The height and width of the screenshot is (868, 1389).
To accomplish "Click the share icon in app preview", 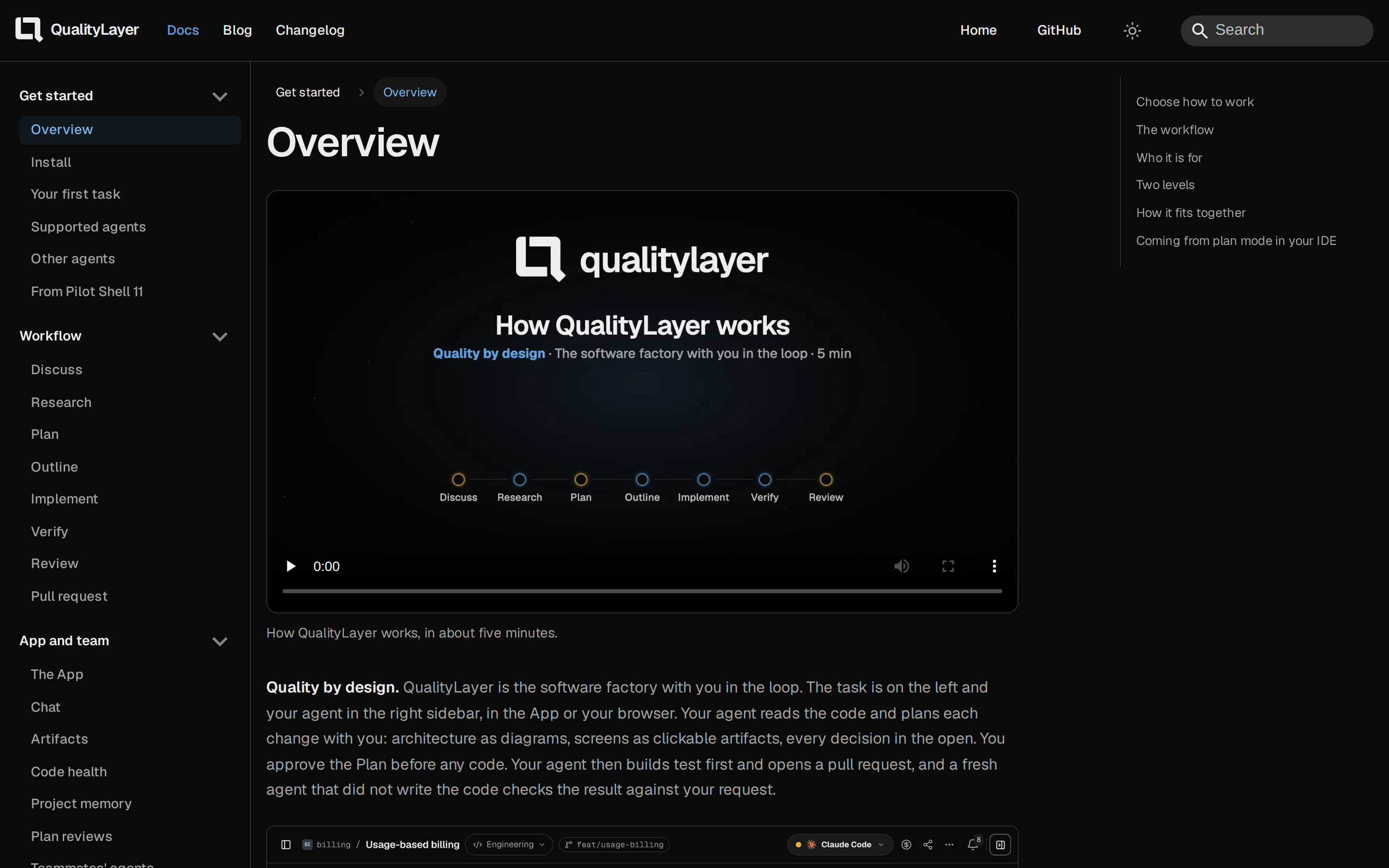I will coord(927,844).
